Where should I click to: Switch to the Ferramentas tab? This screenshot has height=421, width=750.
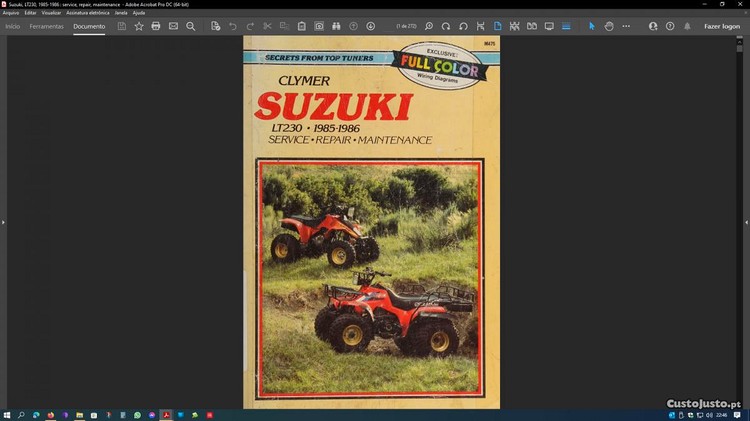(x=46, y=26)
